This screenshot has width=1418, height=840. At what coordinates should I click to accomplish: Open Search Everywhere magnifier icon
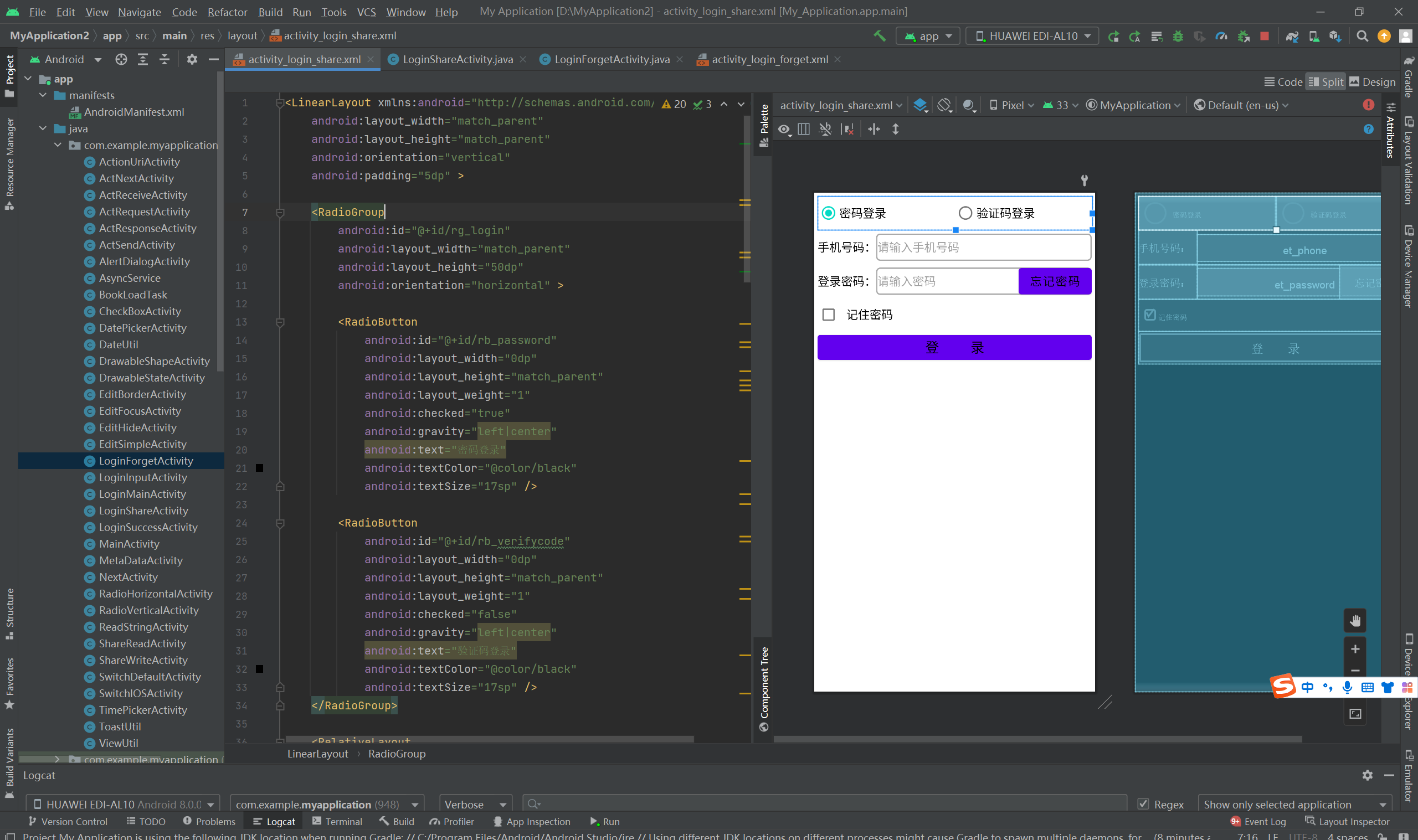pyautogui.click(x=1362, y=36)
